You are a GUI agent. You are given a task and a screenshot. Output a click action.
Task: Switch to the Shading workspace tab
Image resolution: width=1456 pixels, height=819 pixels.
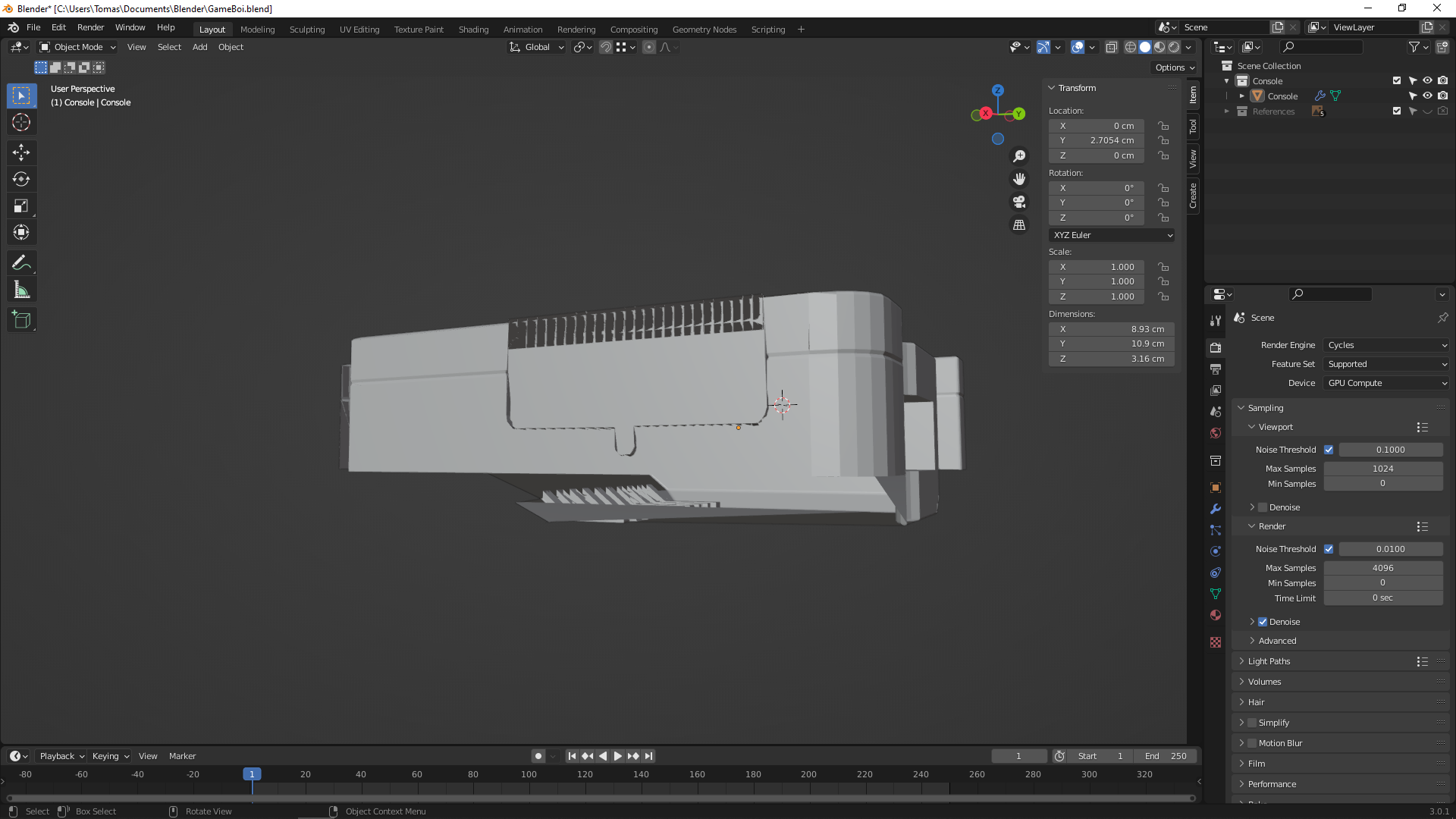(x=473, y=30)
